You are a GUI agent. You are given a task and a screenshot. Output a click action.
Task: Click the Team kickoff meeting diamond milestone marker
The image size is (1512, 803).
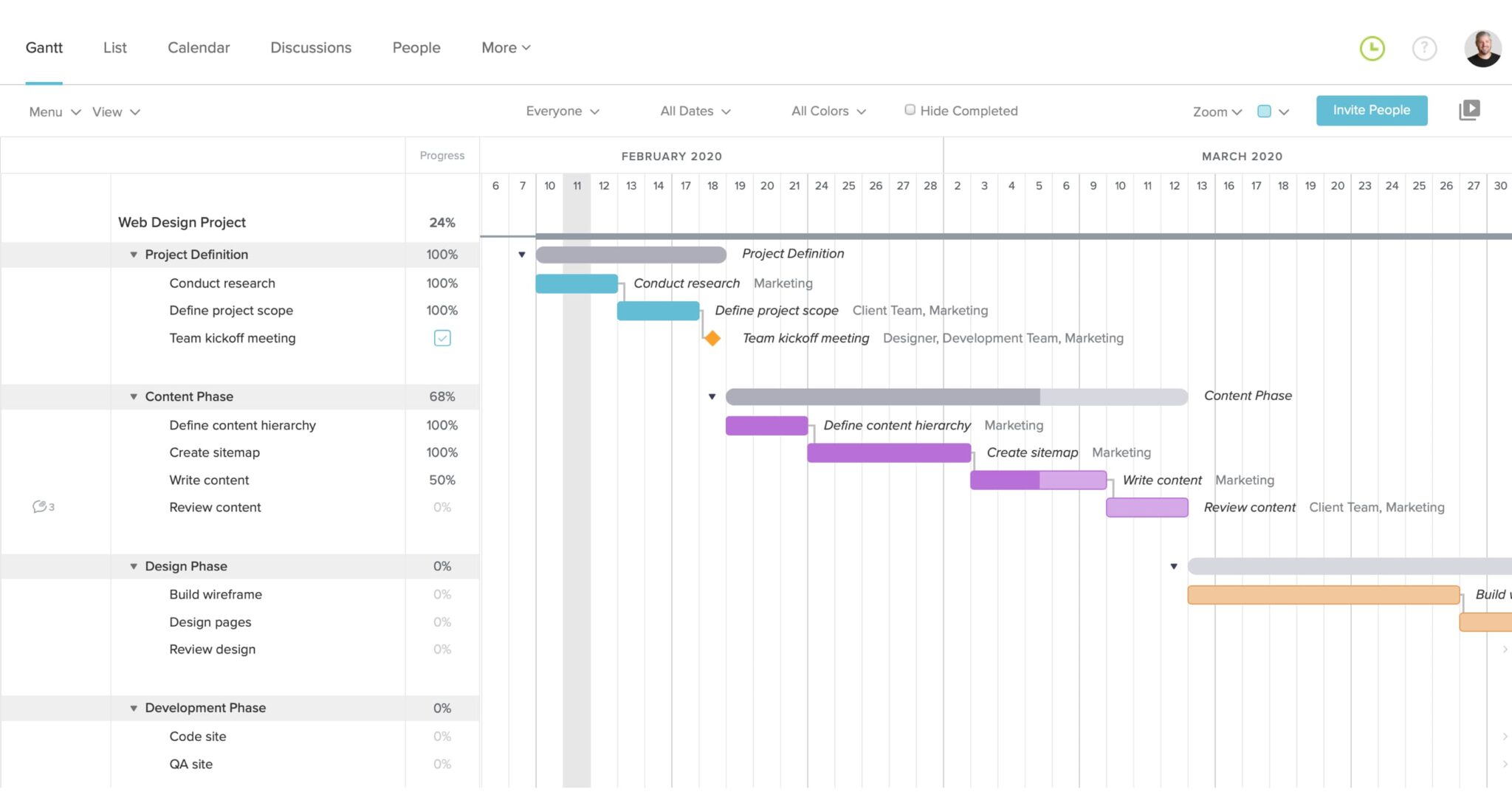(x=713, y=338)
